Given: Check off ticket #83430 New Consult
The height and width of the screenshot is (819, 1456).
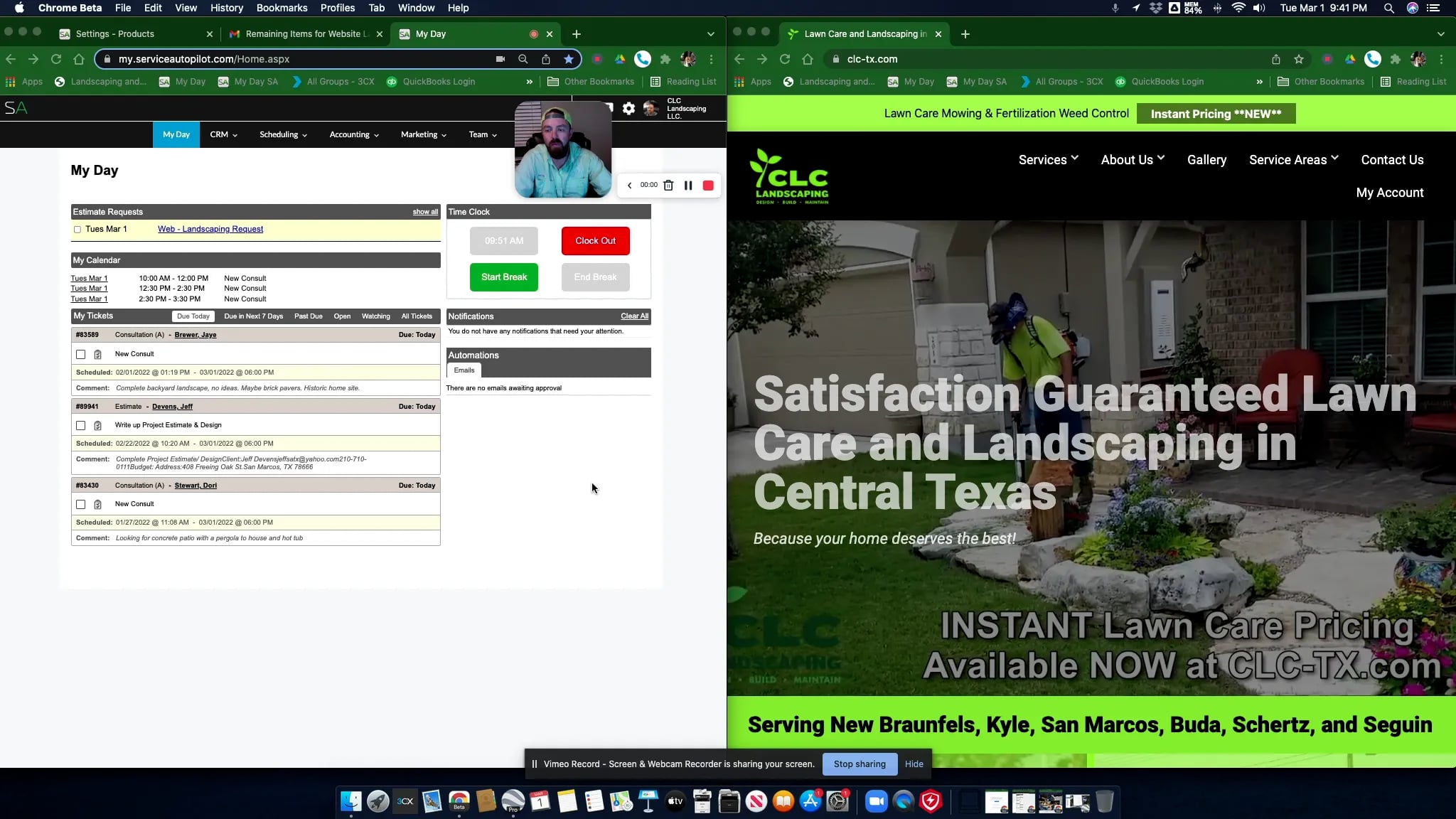Looking at the screenshot, I should click(81, 505).
